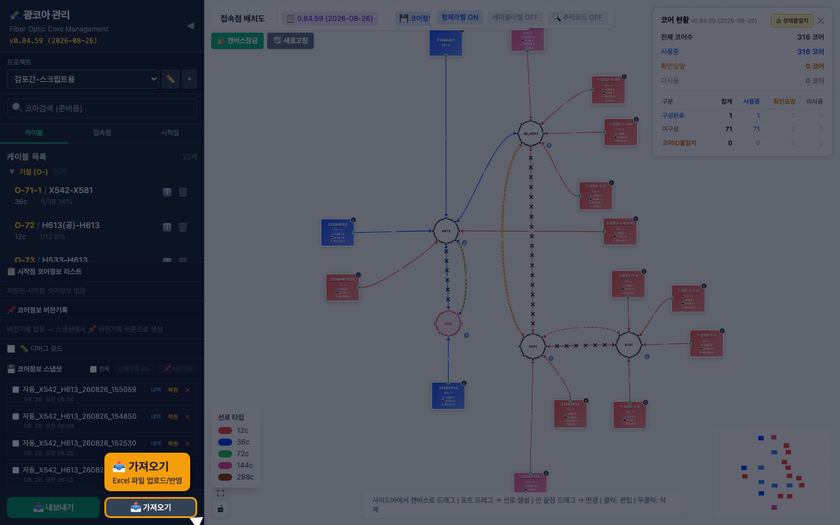Click the 상태불일치 warning badge
This screenshot has height=525, width=840.
click(x=792, y=20)
